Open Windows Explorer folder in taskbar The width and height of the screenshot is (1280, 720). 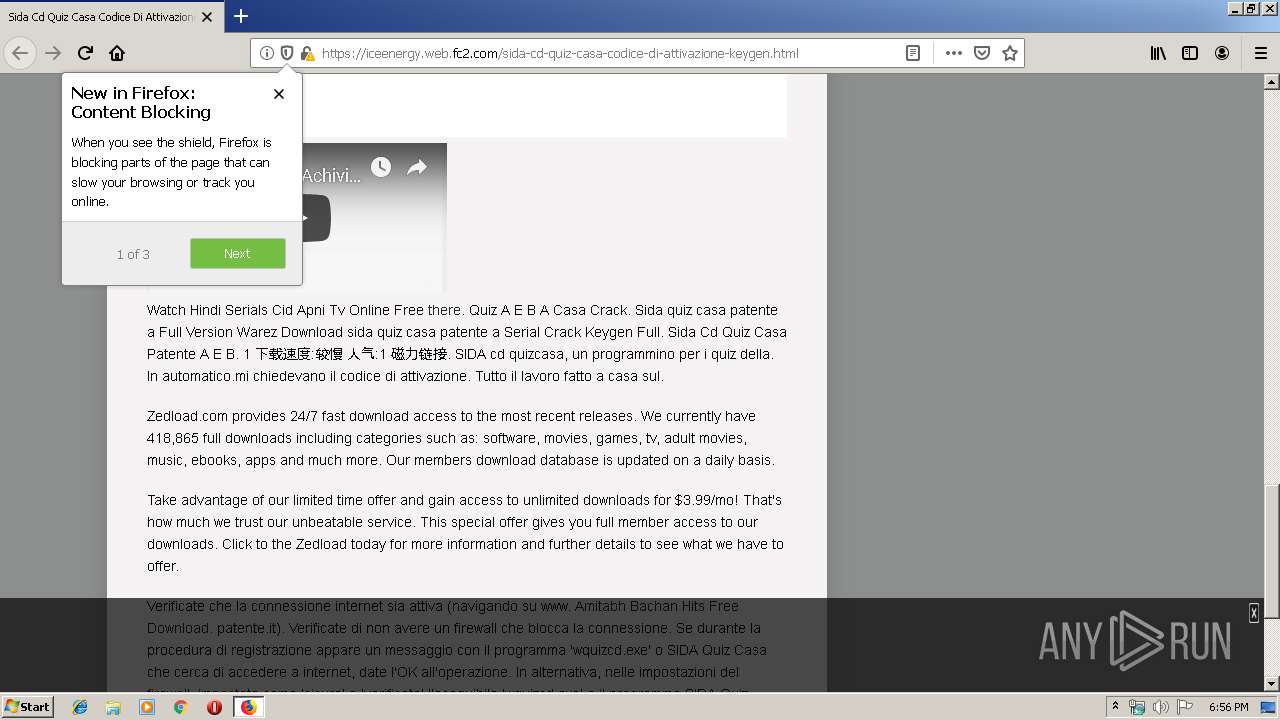click(113, 707)
